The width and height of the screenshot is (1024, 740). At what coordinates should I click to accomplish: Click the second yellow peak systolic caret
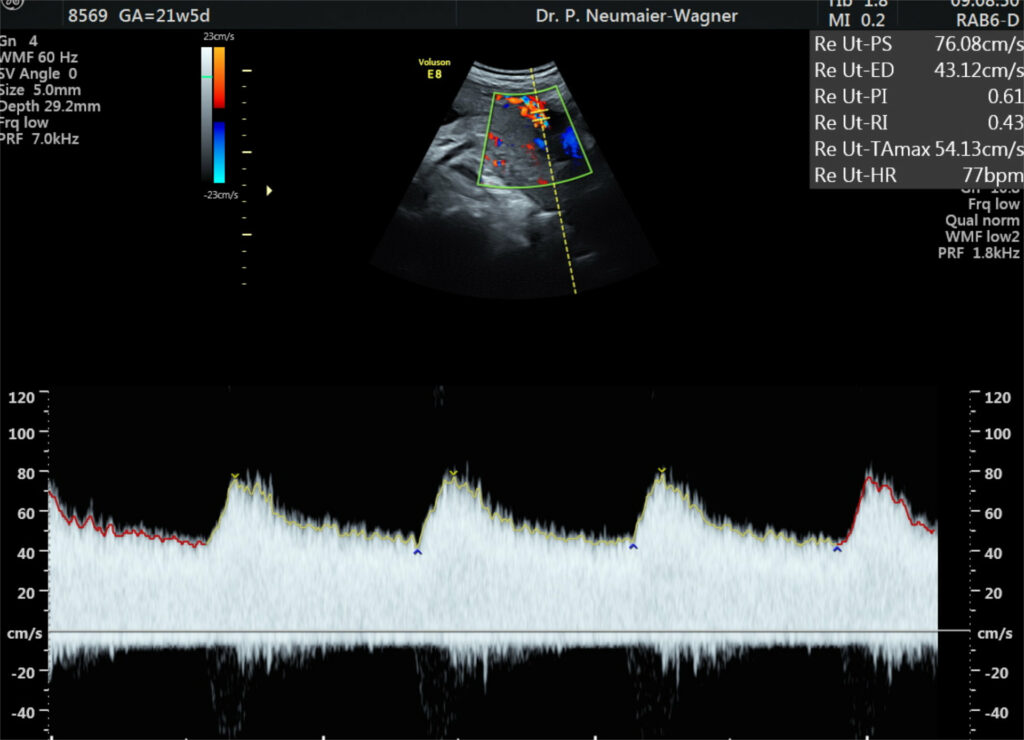(453, 472)
